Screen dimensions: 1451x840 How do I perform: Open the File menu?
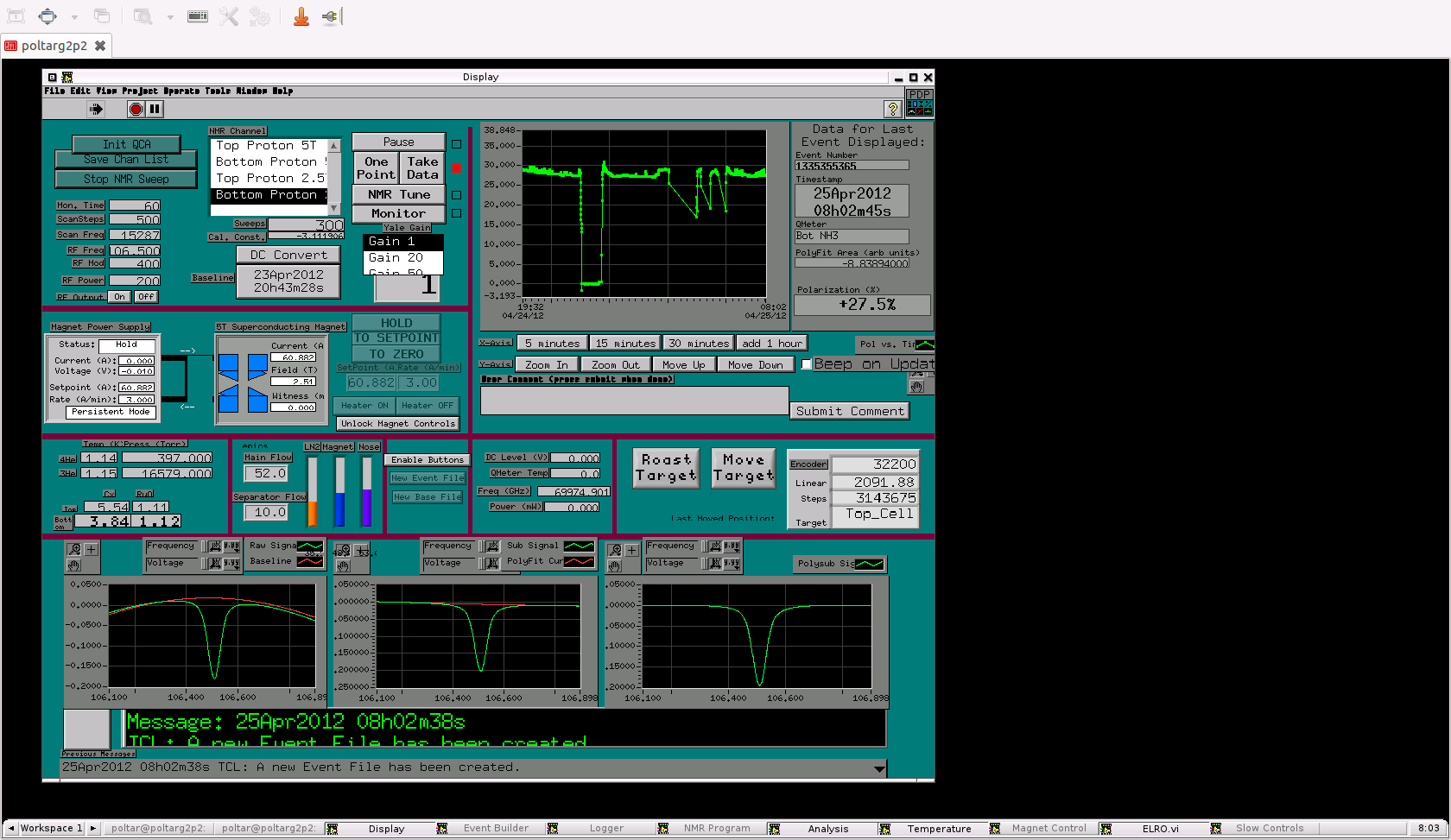[54, 91]
